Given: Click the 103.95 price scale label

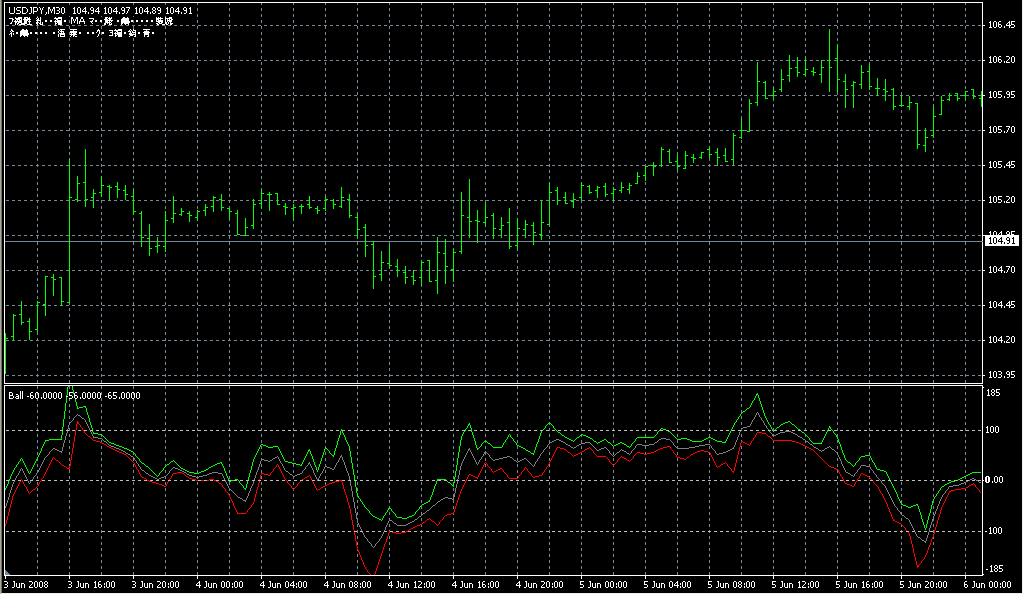Looking at the screenshot, I should tap(1002, 375).
